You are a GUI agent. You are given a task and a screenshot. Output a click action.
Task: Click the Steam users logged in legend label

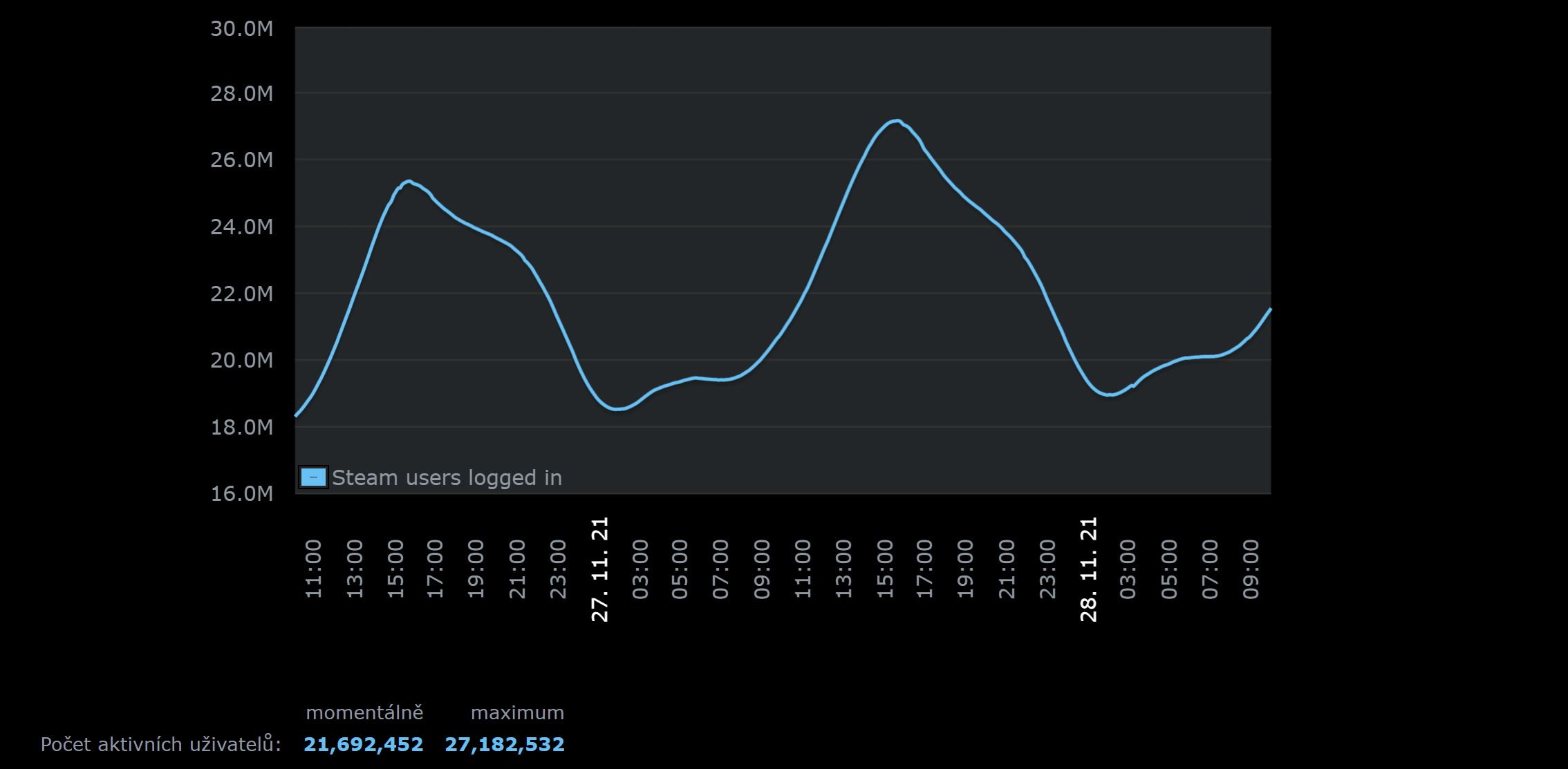447,477
